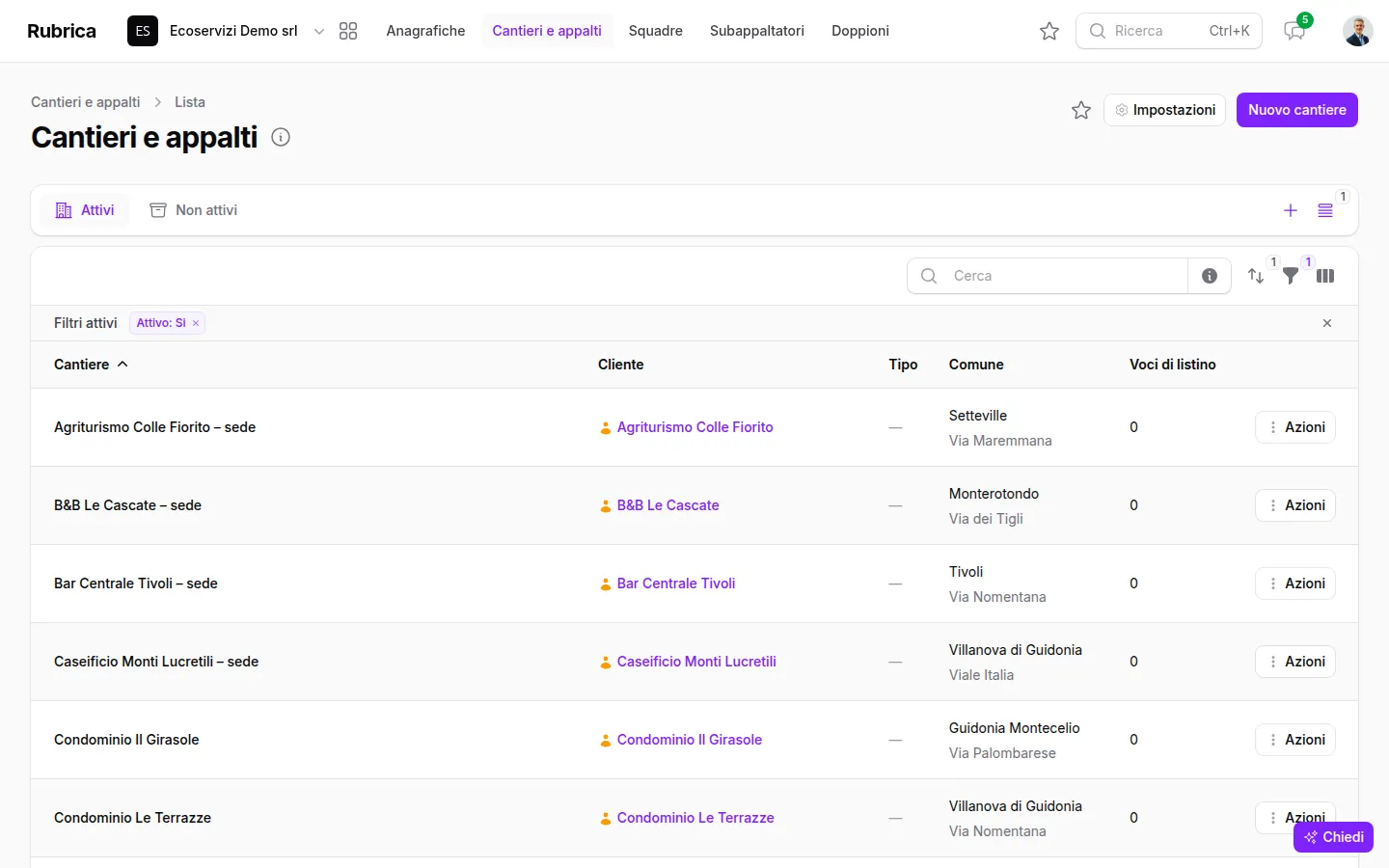The width and height of the screenshot is (1389, 868).
Task: Click the Rubrica logo
Action: click(62, 31)
